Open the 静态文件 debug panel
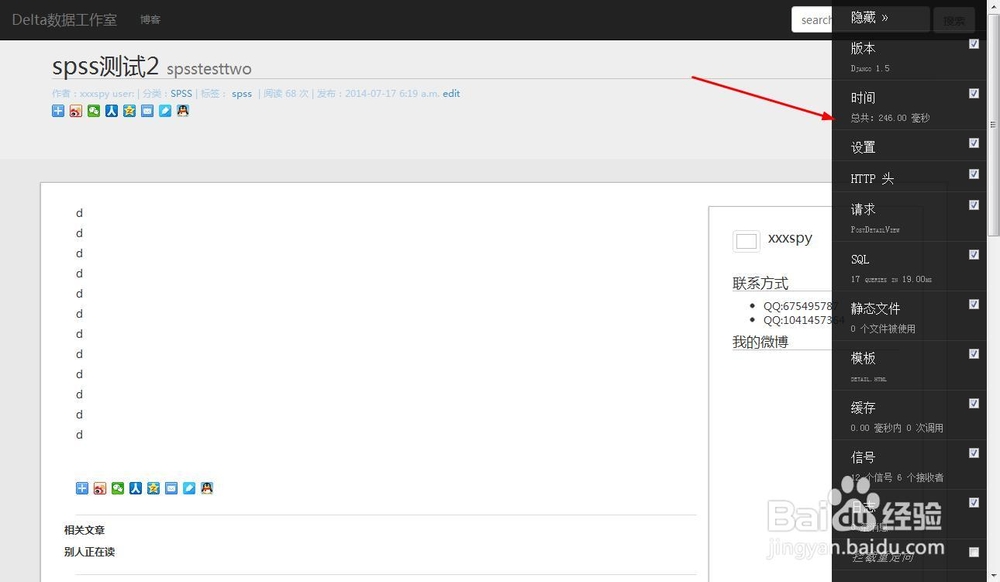The width and height of the screenshot is (1000, 582). click(x=875, y=309)
